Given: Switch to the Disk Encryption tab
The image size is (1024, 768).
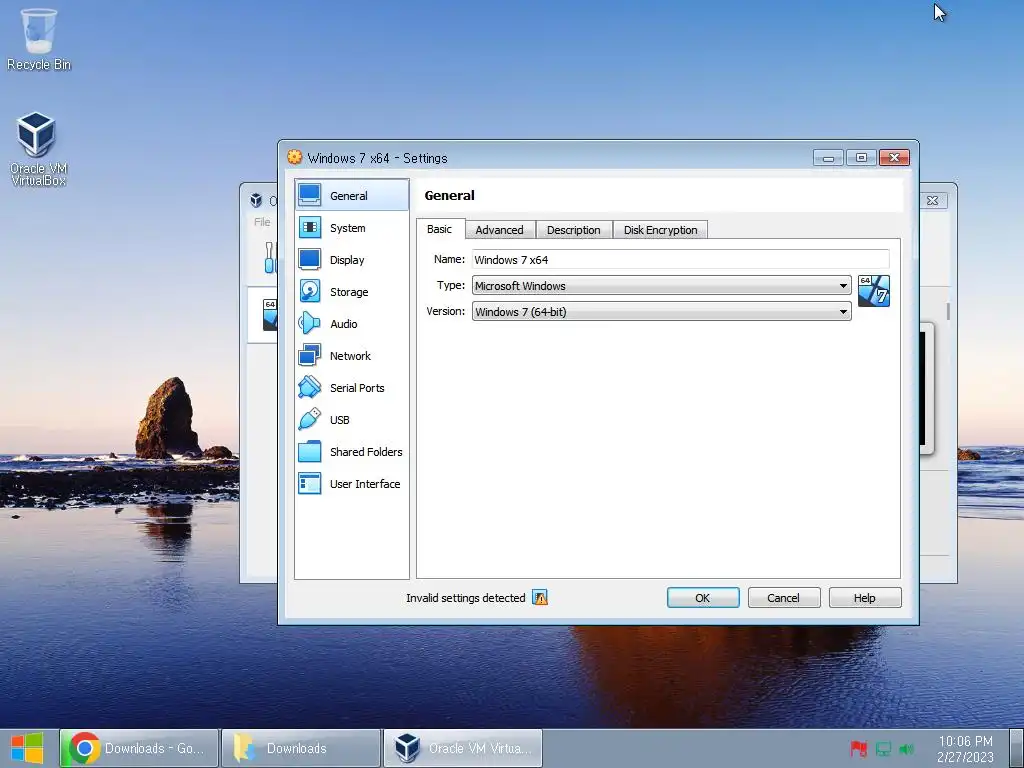Looking at the screenshot, I should 660,230.
